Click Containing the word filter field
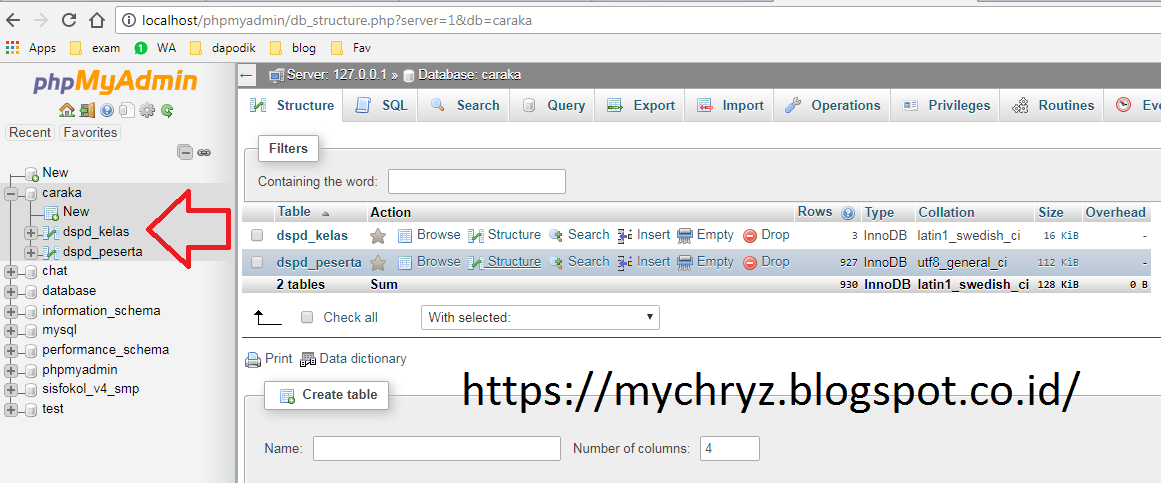1161x483 pixels. (x=477, y=181)
